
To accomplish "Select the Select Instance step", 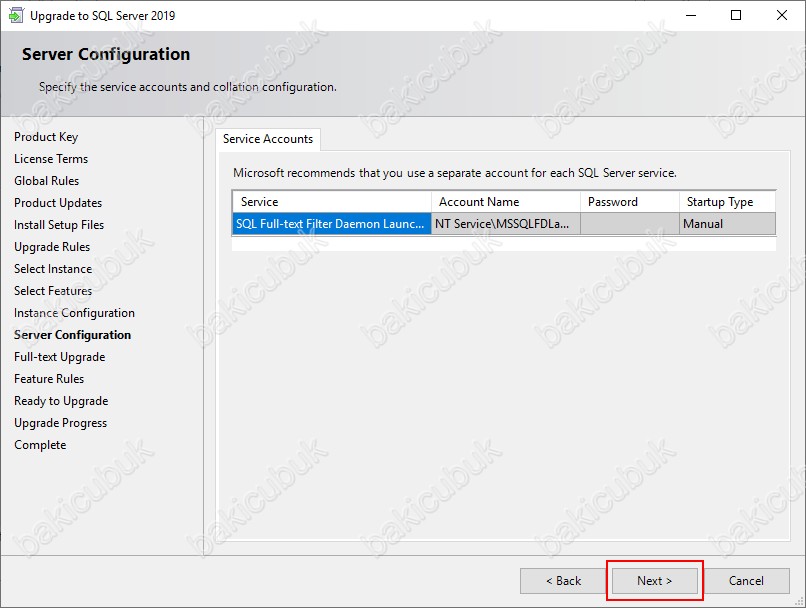I will tap(53, 269).
